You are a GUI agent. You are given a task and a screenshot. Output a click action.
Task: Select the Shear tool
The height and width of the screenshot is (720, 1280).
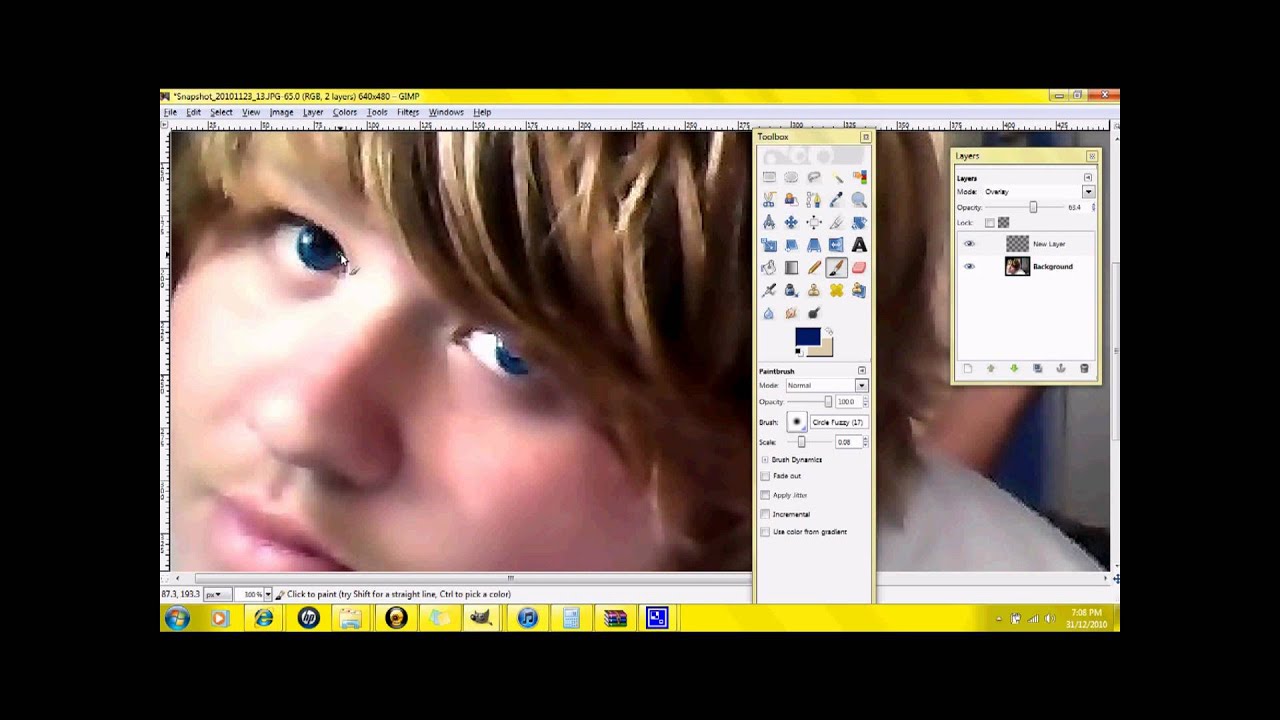point(791,245)
